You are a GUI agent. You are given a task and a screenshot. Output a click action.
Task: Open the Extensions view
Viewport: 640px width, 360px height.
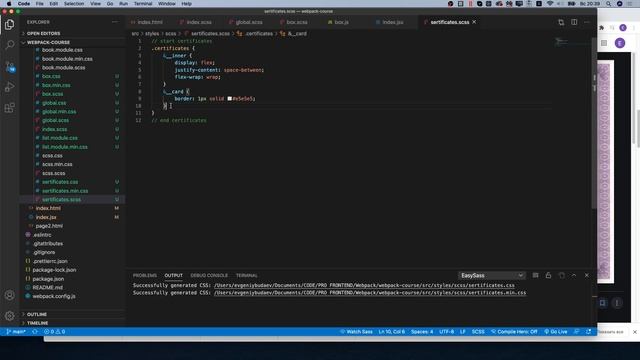[9, 108]
